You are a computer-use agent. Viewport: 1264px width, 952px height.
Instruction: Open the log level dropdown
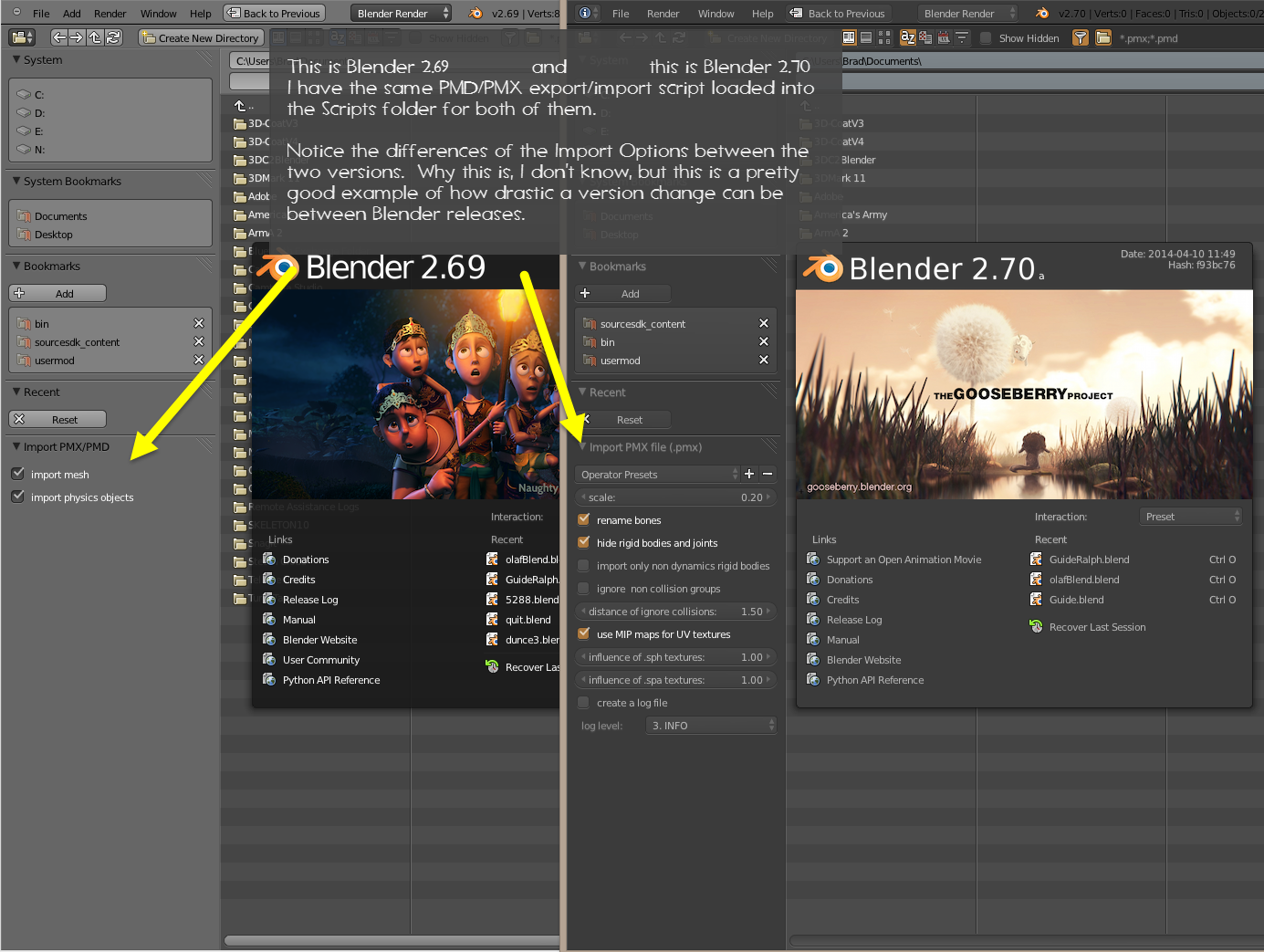(x=711, y=725)
